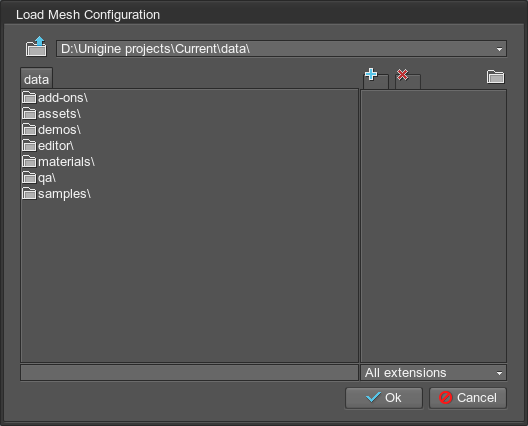528x426 pixels.
Task: Confirm with the Ok button
Action: coord(384,398)
